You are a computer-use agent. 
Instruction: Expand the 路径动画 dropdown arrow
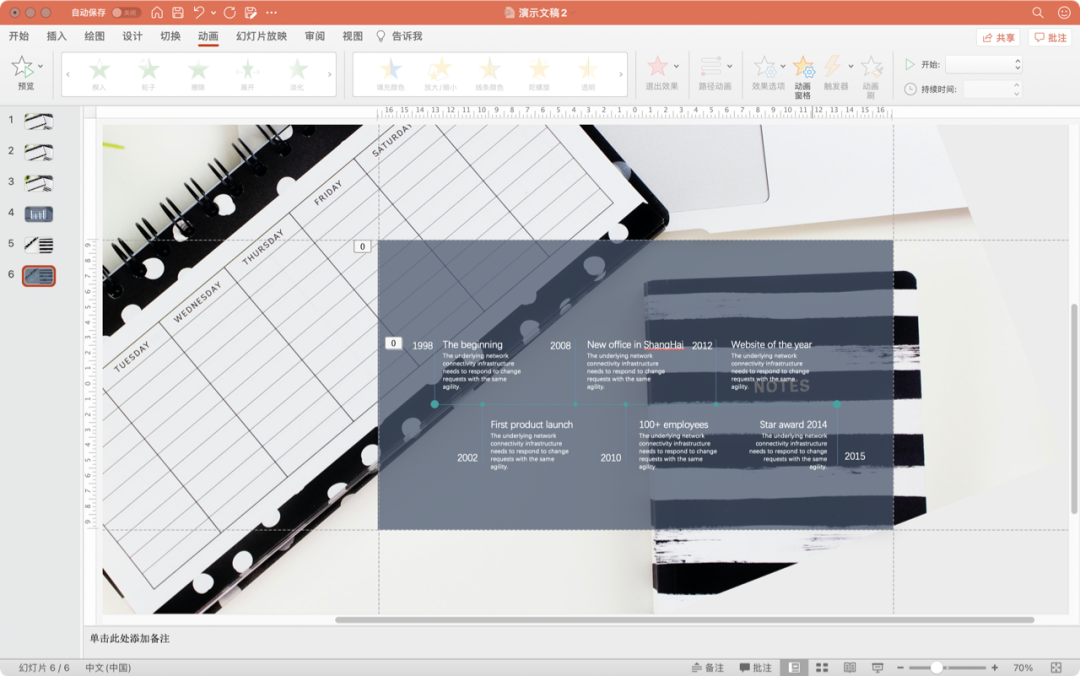(729, 66)
